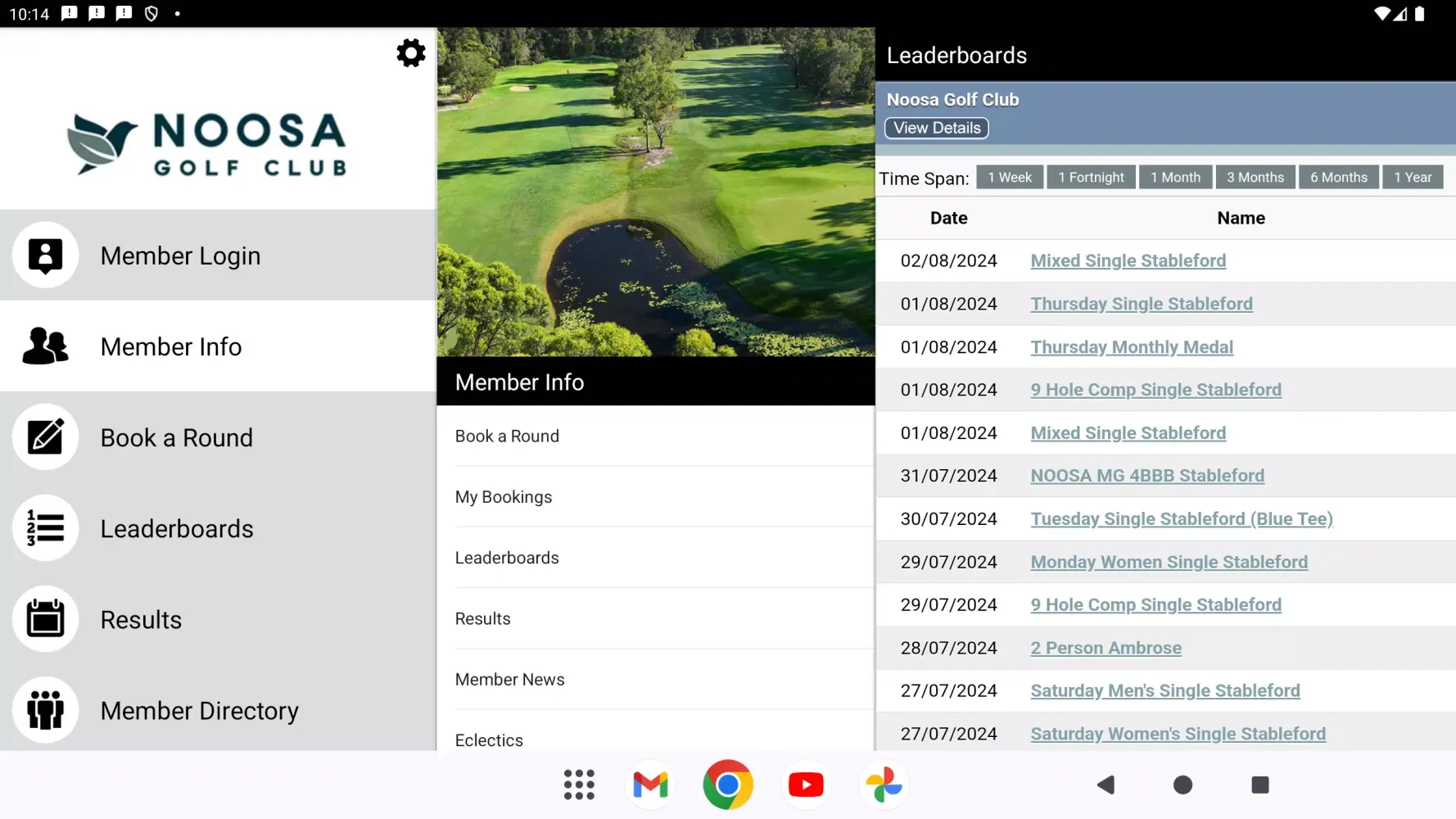Click the View Details button
This screenshot has width=1456, height=819.
point(937,129)
